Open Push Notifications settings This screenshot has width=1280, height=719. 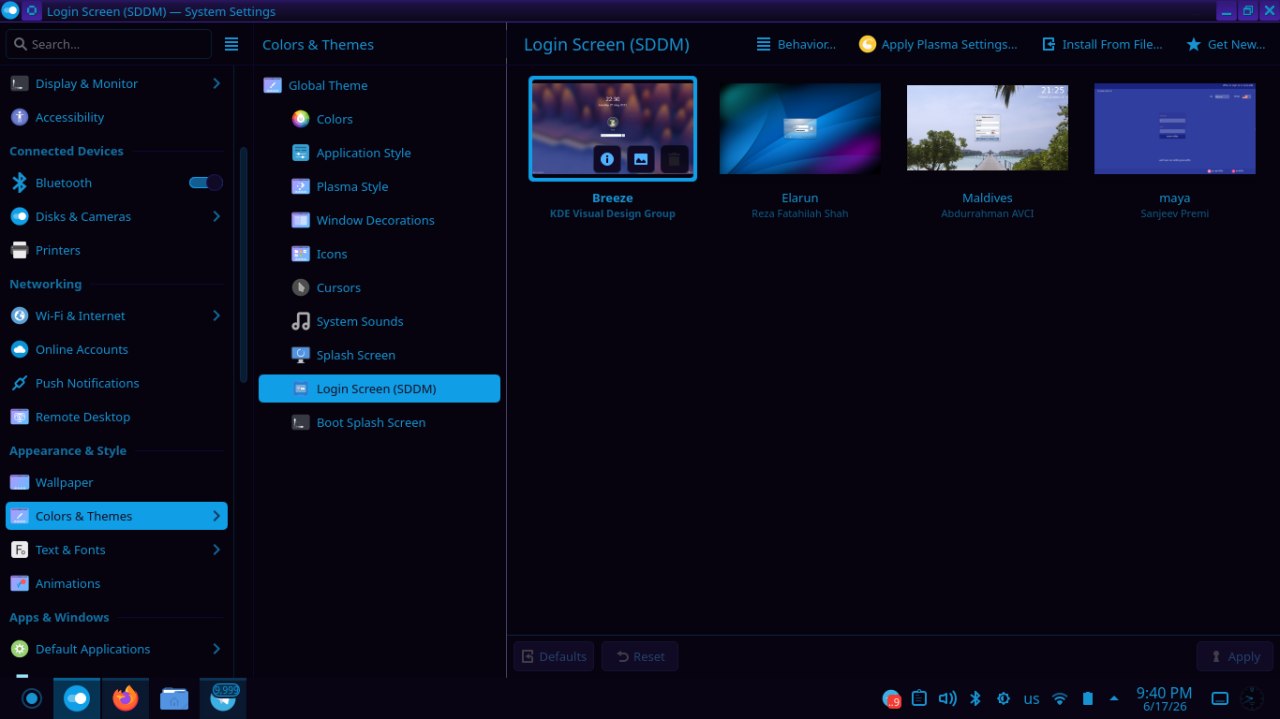[116, 383]
